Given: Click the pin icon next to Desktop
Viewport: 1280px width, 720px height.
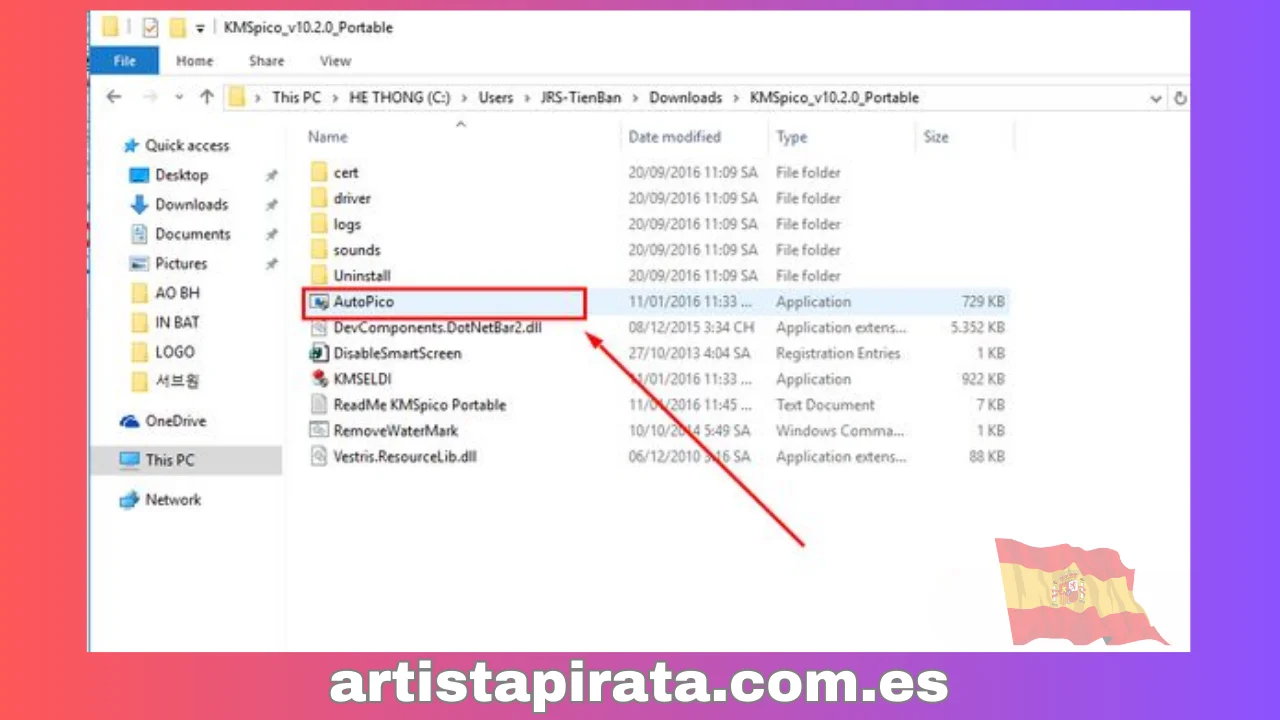Looking at the screenshot, I should point(271,176).
